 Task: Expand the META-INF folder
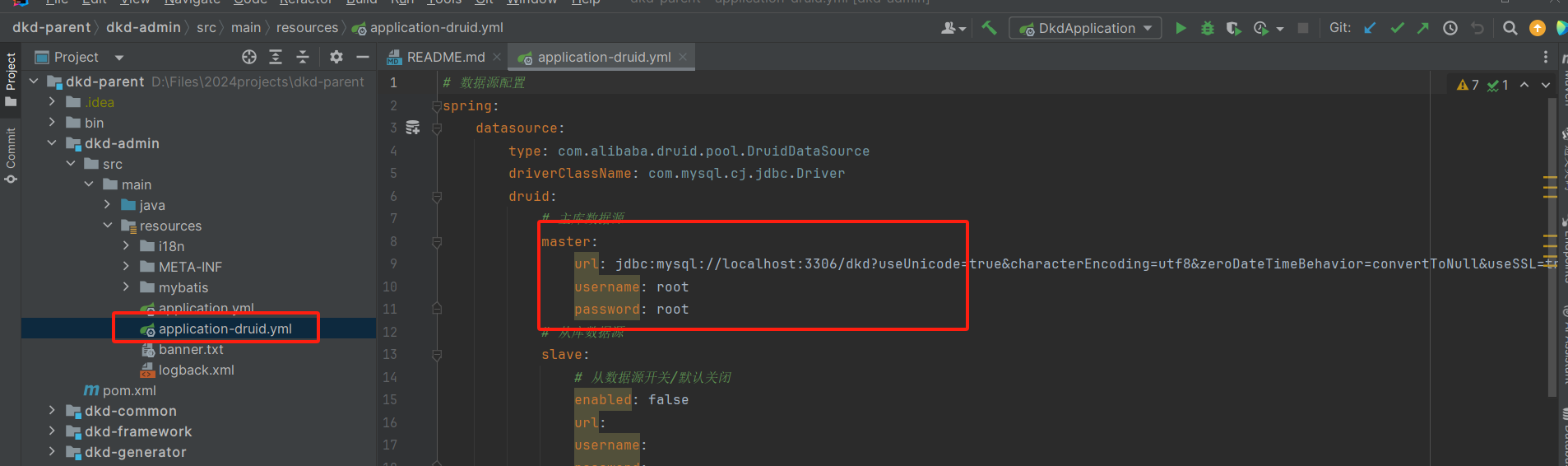tap(126, 267)
